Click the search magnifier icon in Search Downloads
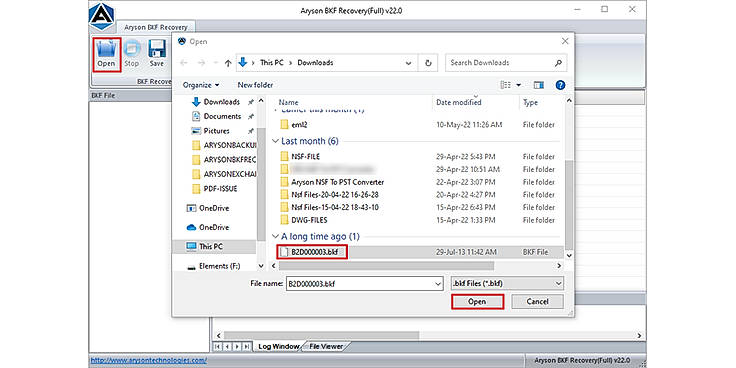Viewport: 736px width, 368px height. (x=558, y=62)
